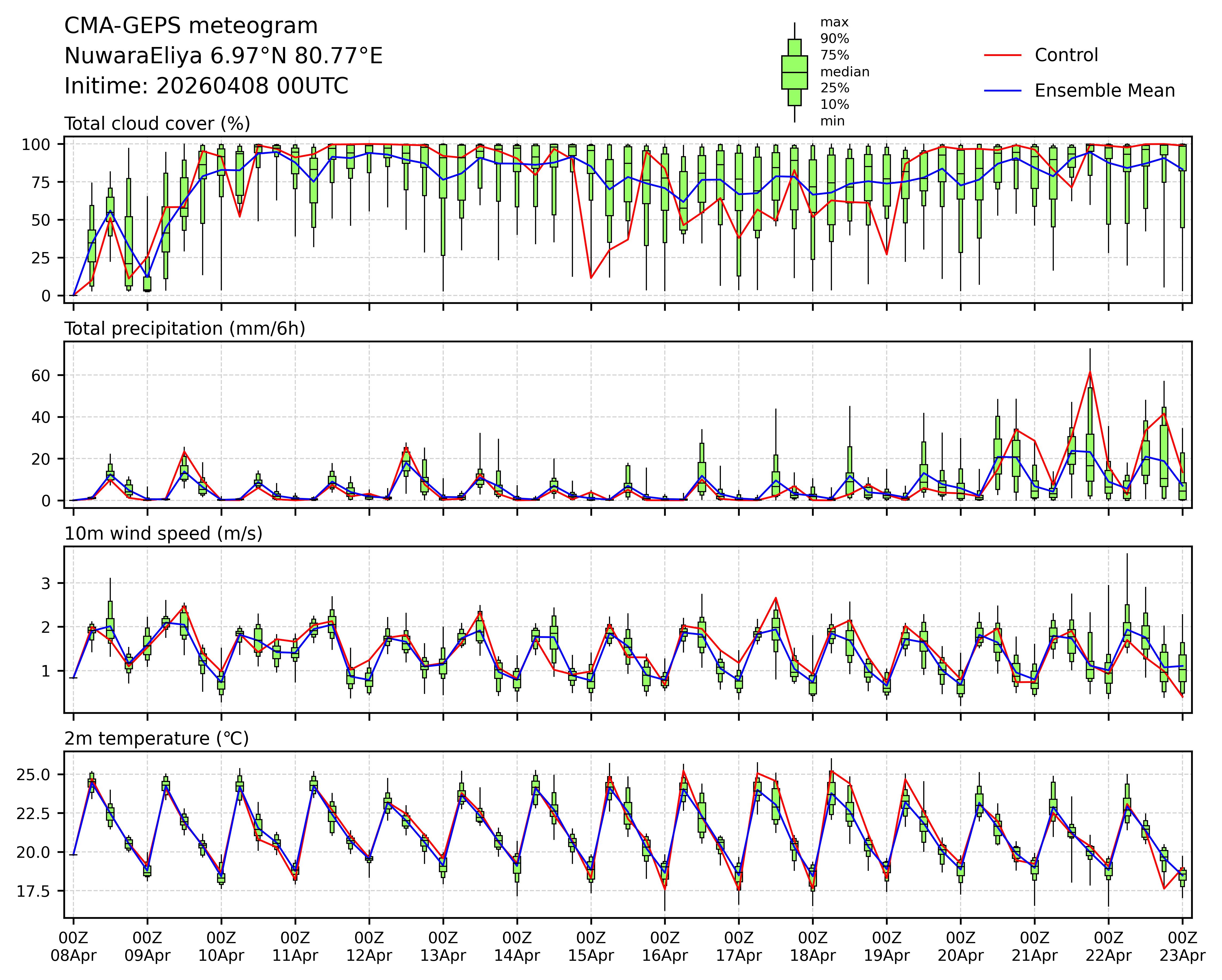Click the median label in legend
1222x980 pixels.
(844, 72)
